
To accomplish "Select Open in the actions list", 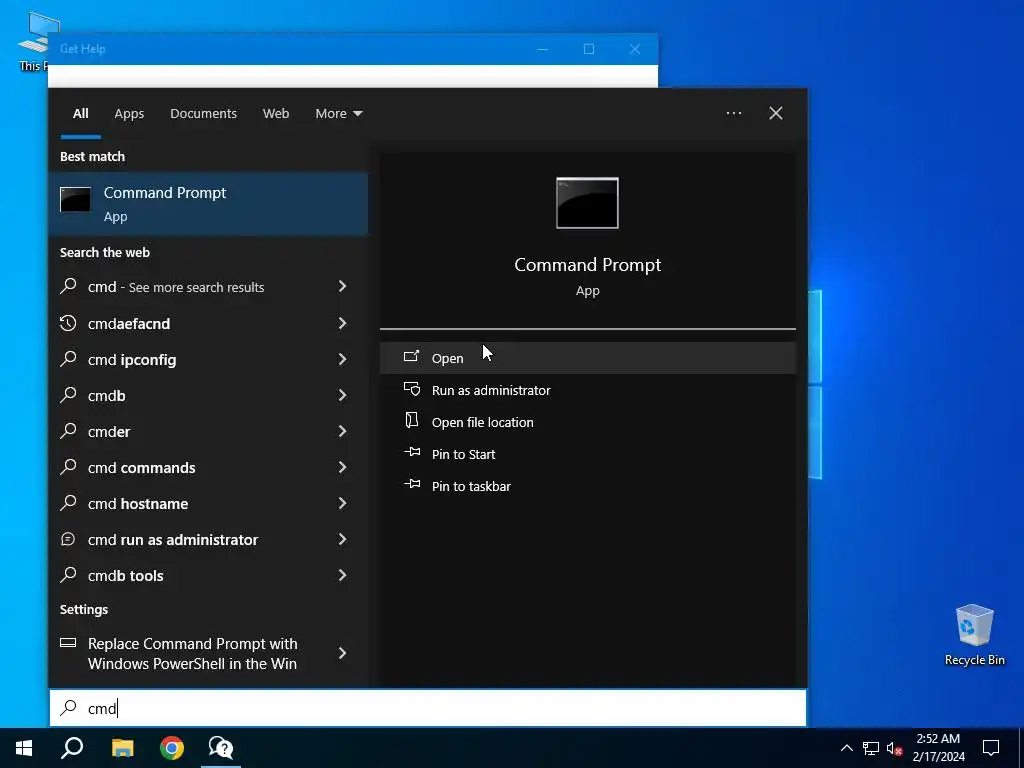I will click(x=588, y=358).
